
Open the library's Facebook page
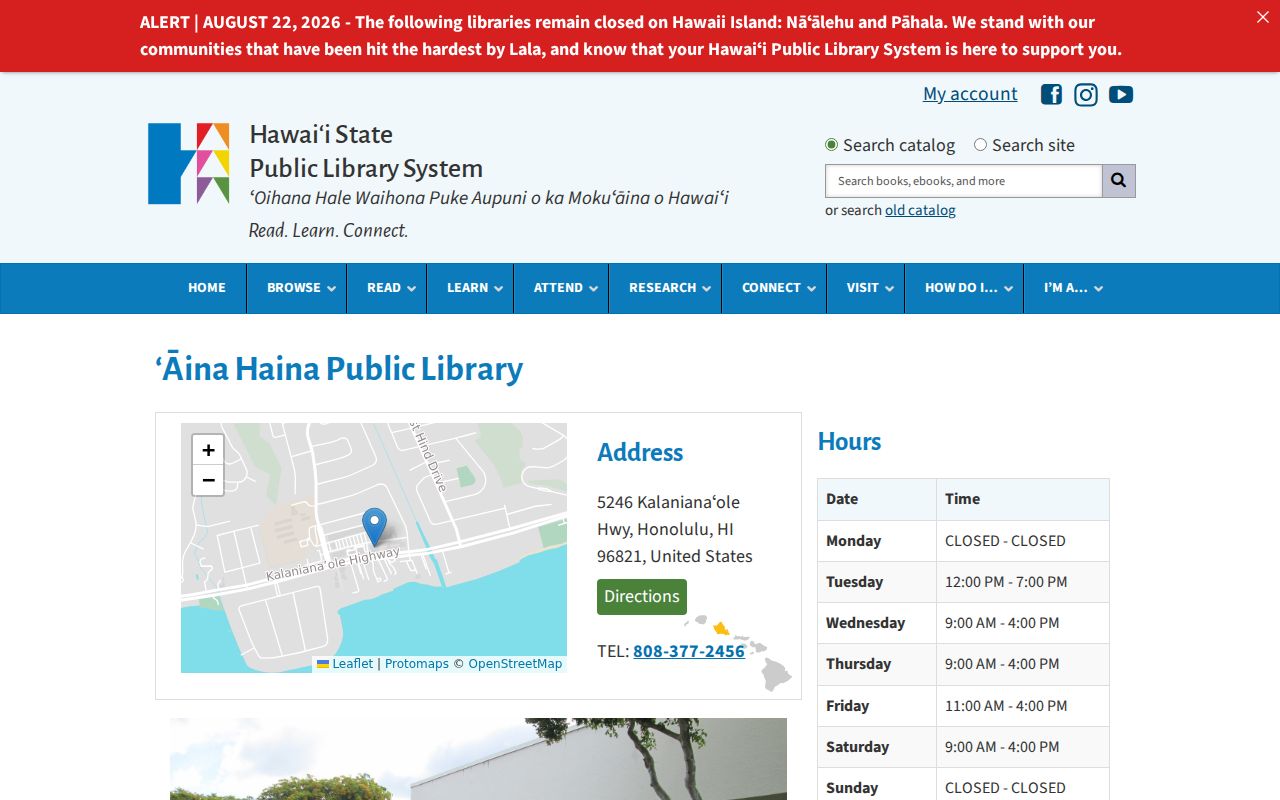tap(1051, 94)
